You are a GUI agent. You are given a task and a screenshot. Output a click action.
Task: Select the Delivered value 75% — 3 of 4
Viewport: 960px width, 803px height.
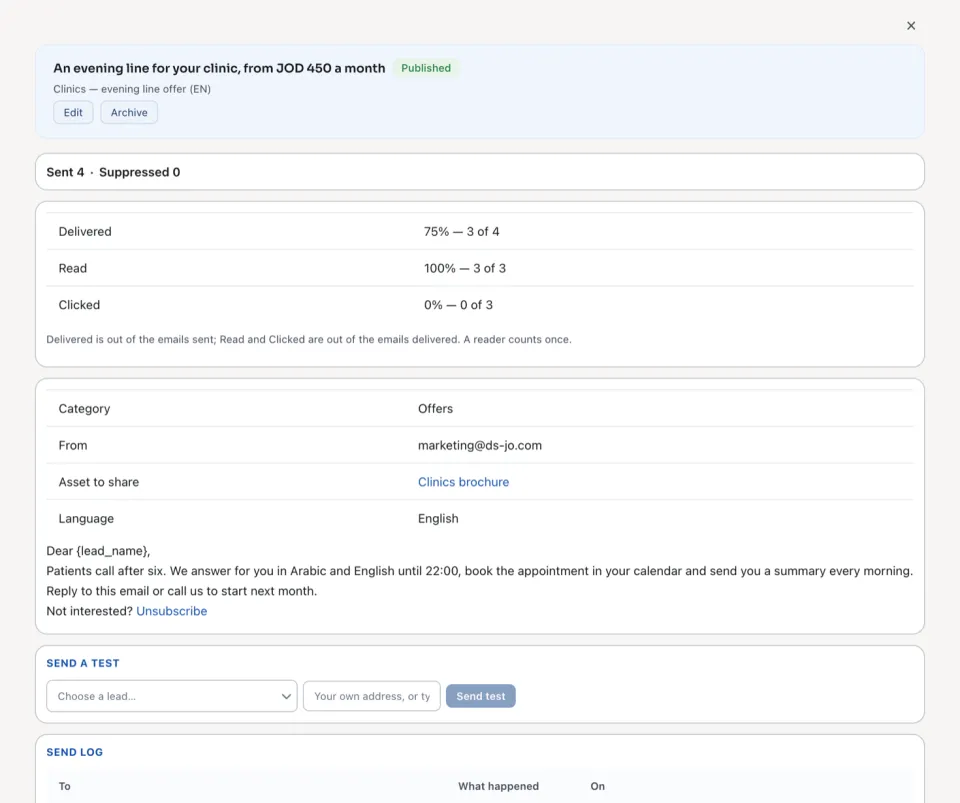(462, 231)
